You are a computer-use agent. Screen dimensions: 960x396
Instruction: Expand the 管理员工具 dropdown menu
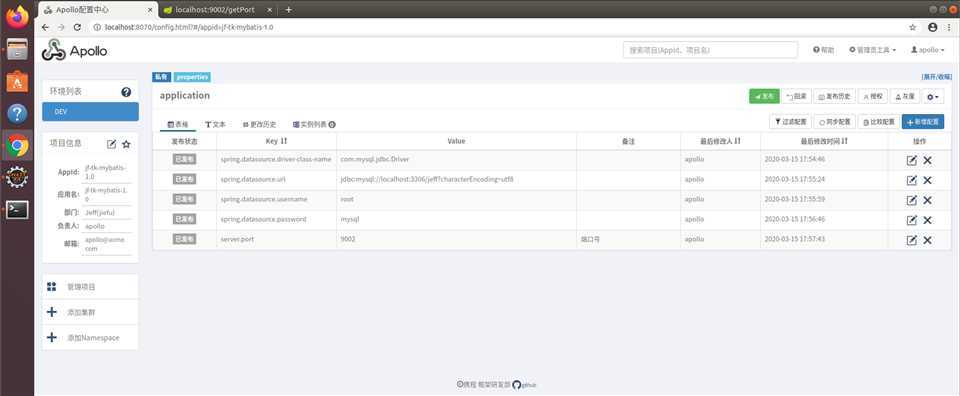tap(872, 50)
